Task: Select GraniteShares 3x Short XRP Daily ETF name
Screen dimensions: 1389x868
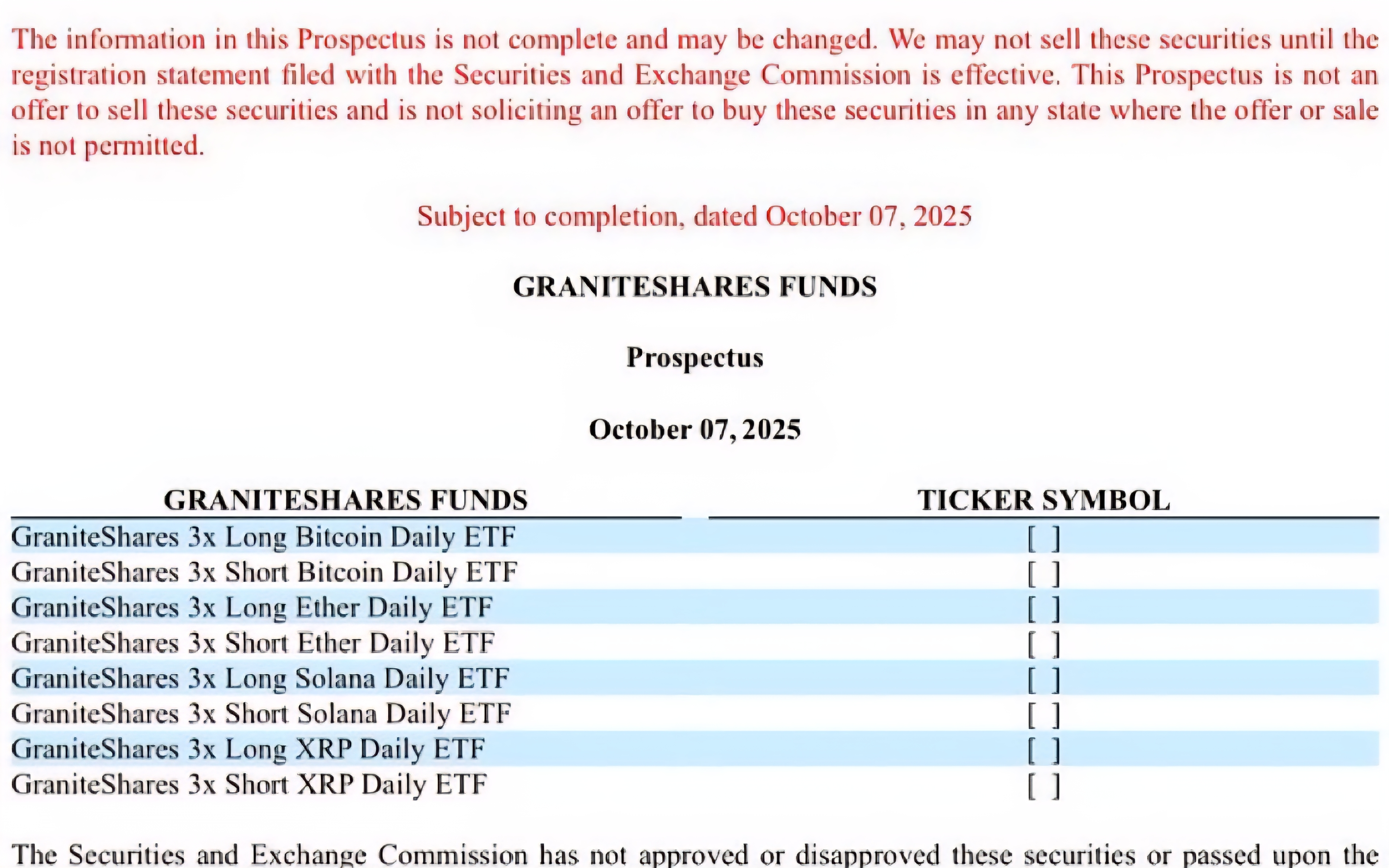Action: (x=249, y=784)
